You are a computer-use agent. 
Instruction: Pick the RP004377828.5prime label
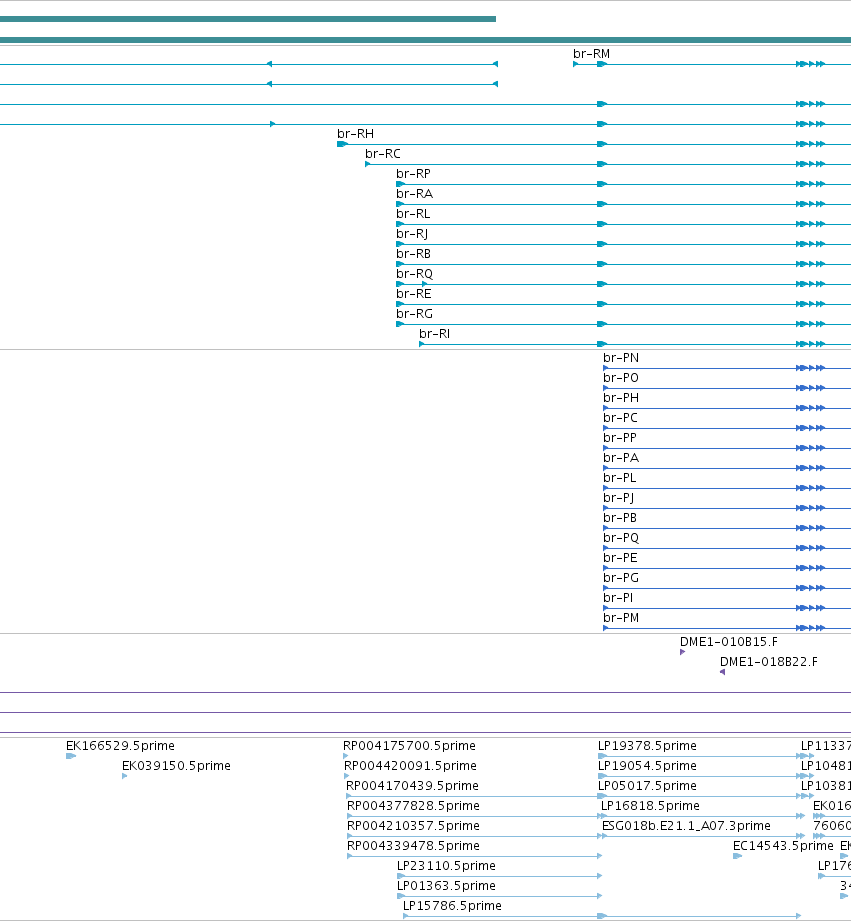tap(413, 805)
